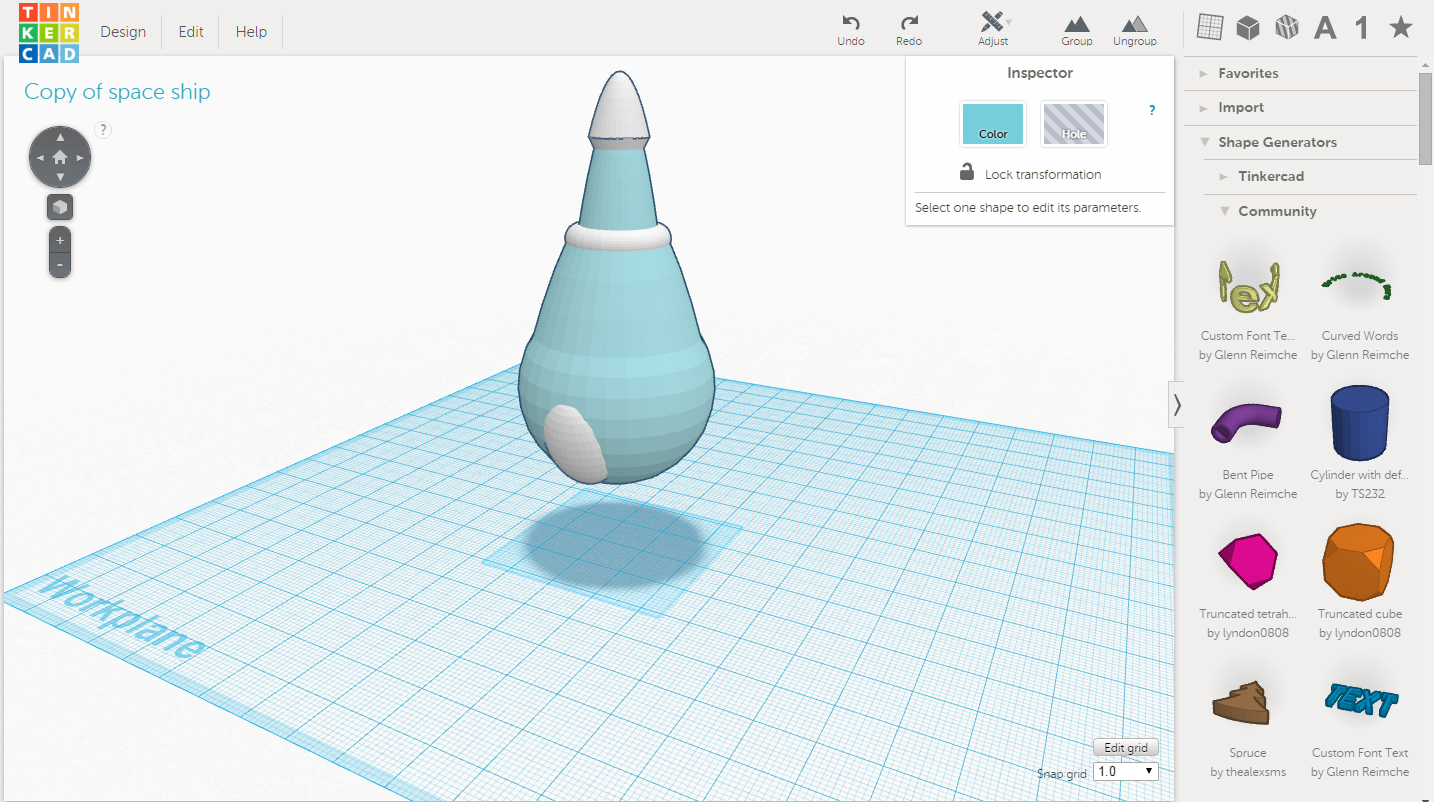This screenshot has height=802, width=1434.
Task: Select the wireframe geometric shapes icon
Action: (x=1286, y=28)
